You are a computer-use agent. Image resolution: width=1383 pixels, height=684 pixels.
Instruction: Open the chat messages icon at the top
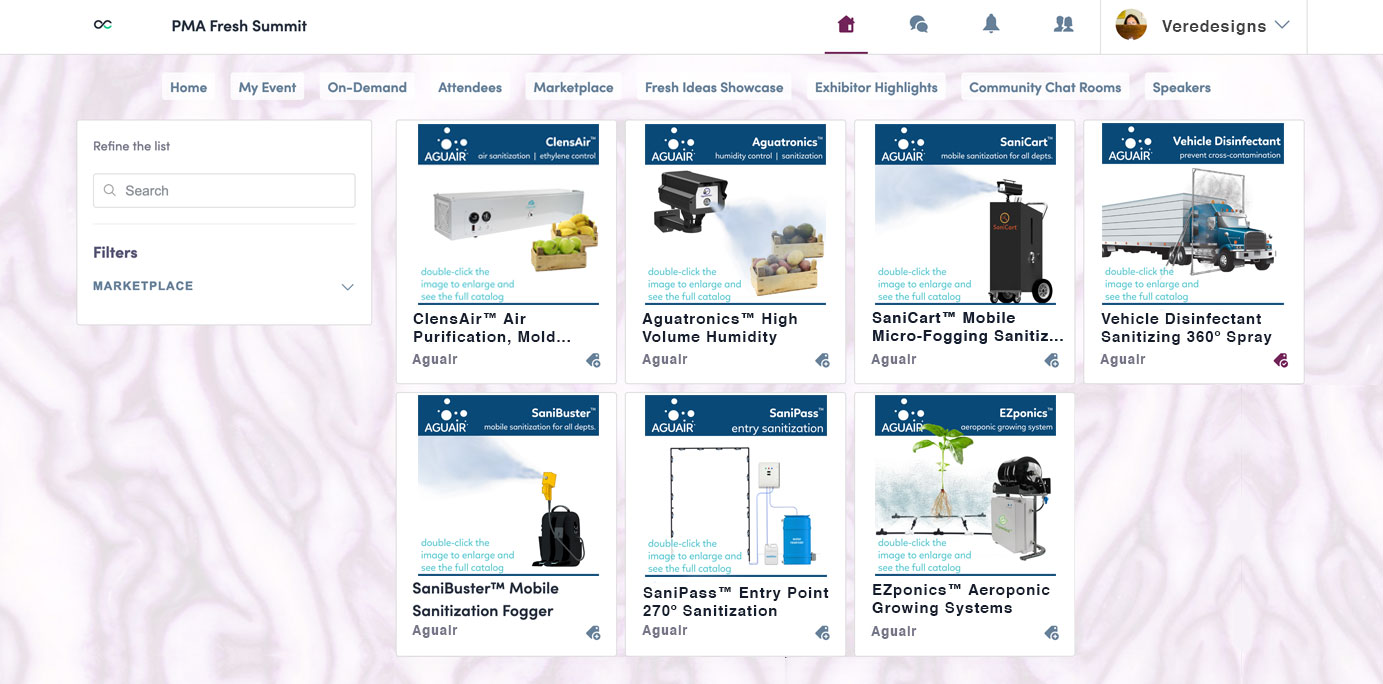[x=918, y=23]
